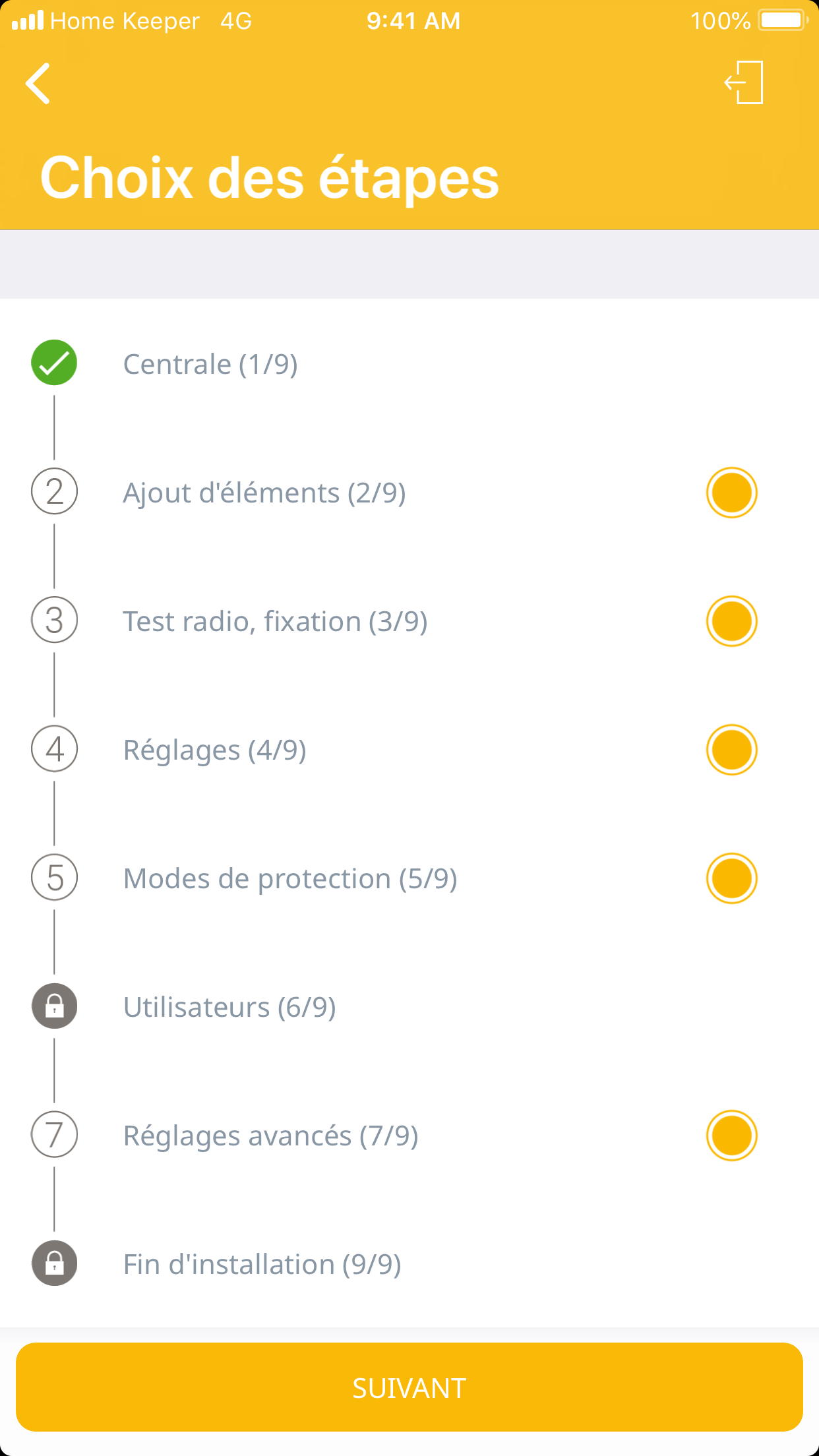Toggle Réglages avancés radio button

[731, 1136]
